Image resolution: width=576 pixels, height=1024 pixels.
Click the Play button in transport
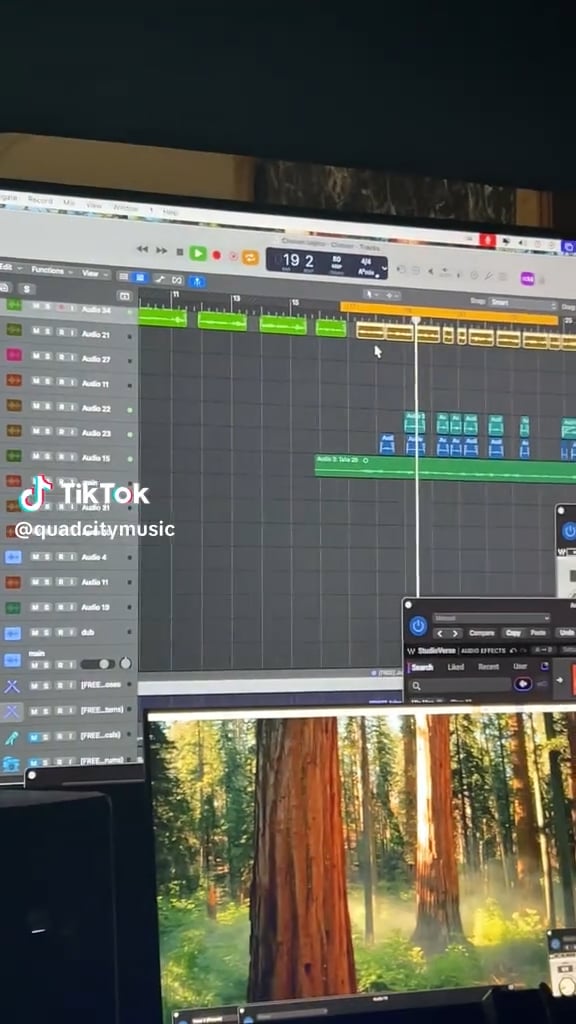[198, 253]
